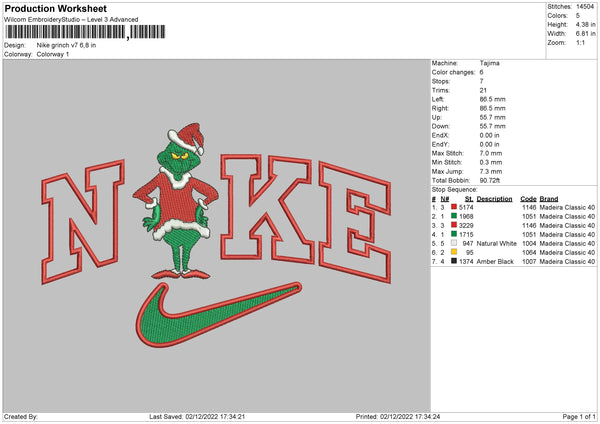Click the green thread swatch in stop 2
Viewport: 600px width, 424px height.
(454, 216)
